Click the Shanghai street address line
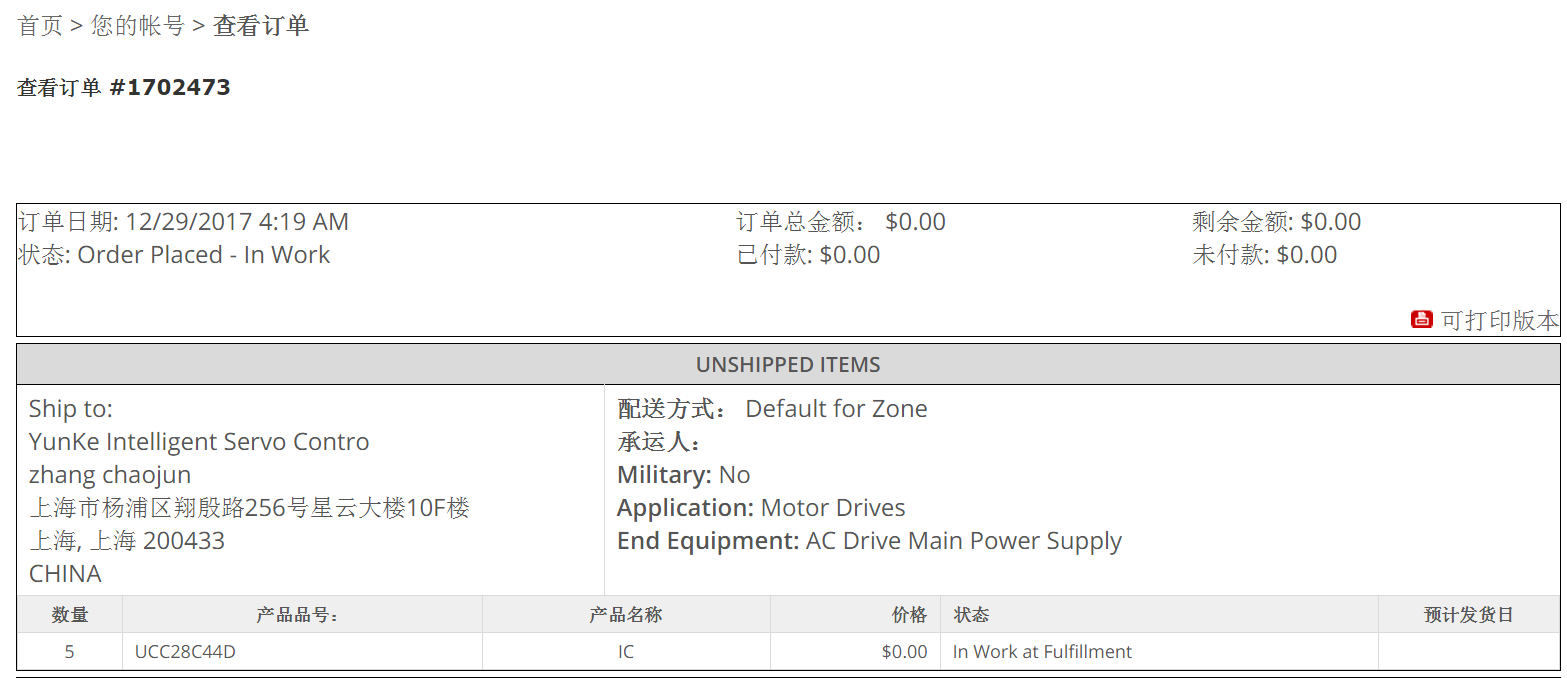 (x=249, y=508)
